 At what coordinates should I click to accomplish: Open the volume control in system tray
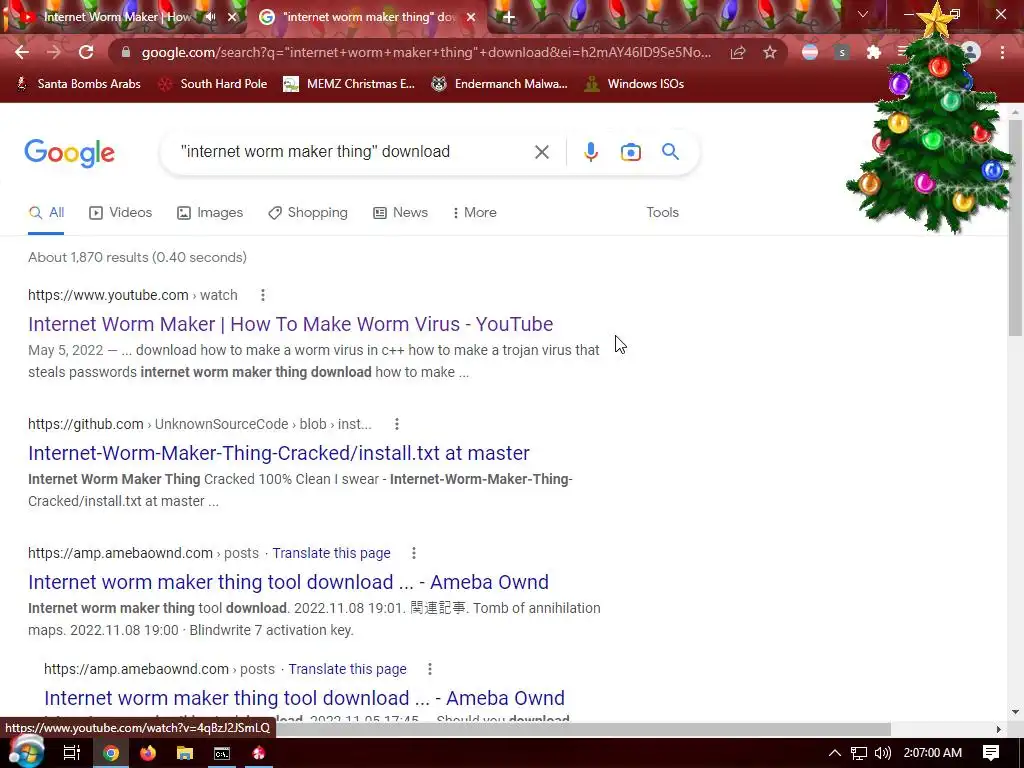pos(882,753)
